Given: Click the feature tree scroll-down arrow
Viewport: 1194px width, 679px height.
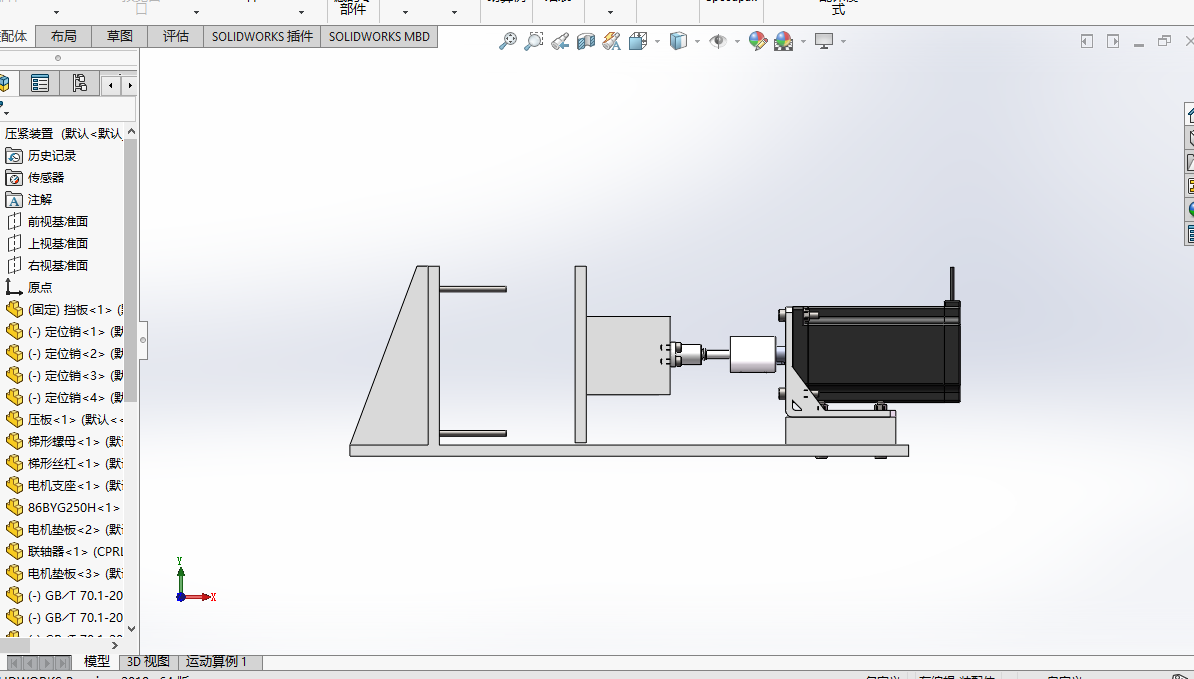Looking at the screenshot, I should pos(131,629).
